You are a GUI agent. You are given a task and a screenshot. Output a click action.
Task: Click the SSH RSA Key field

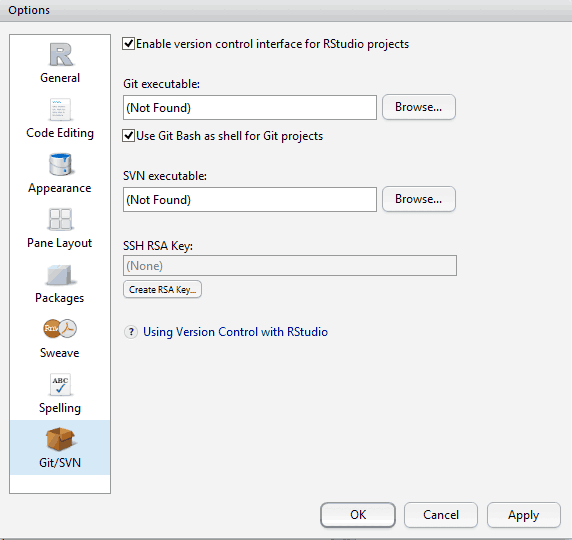coord(290,266)
